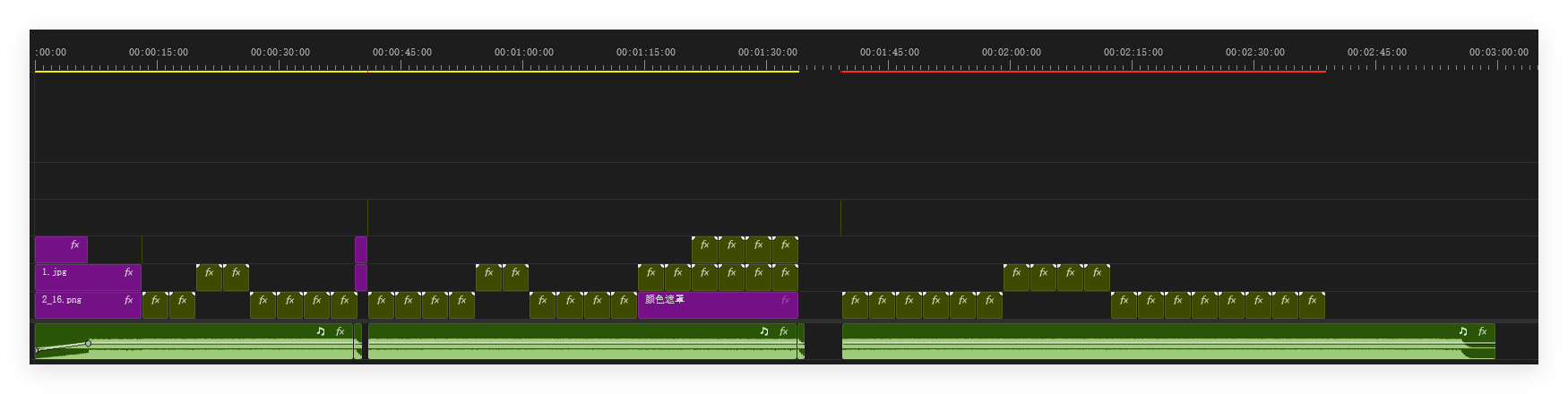The image size is (1568, 394).
Task: Click the yellow render bar under the ruler
Action: (417, 72)
